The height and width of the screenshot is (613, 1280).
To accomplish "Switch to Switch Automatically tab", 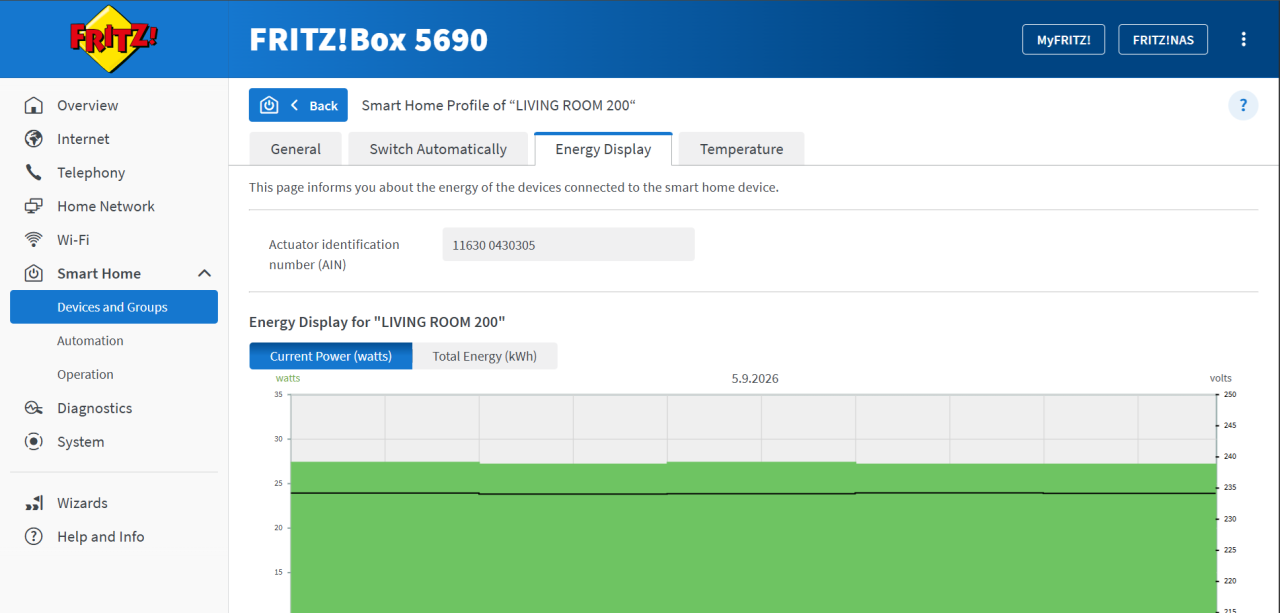I will [438, 149].
